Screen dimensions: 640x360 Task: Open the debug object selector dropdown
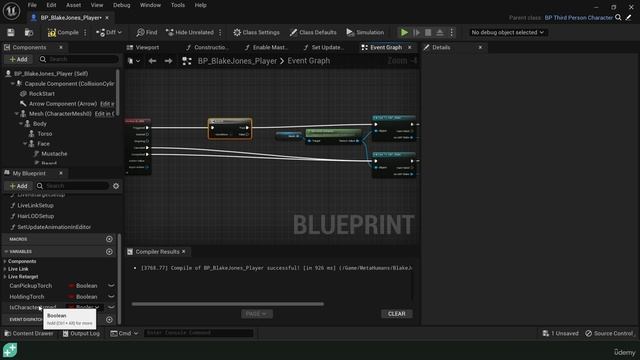(507, 32)
